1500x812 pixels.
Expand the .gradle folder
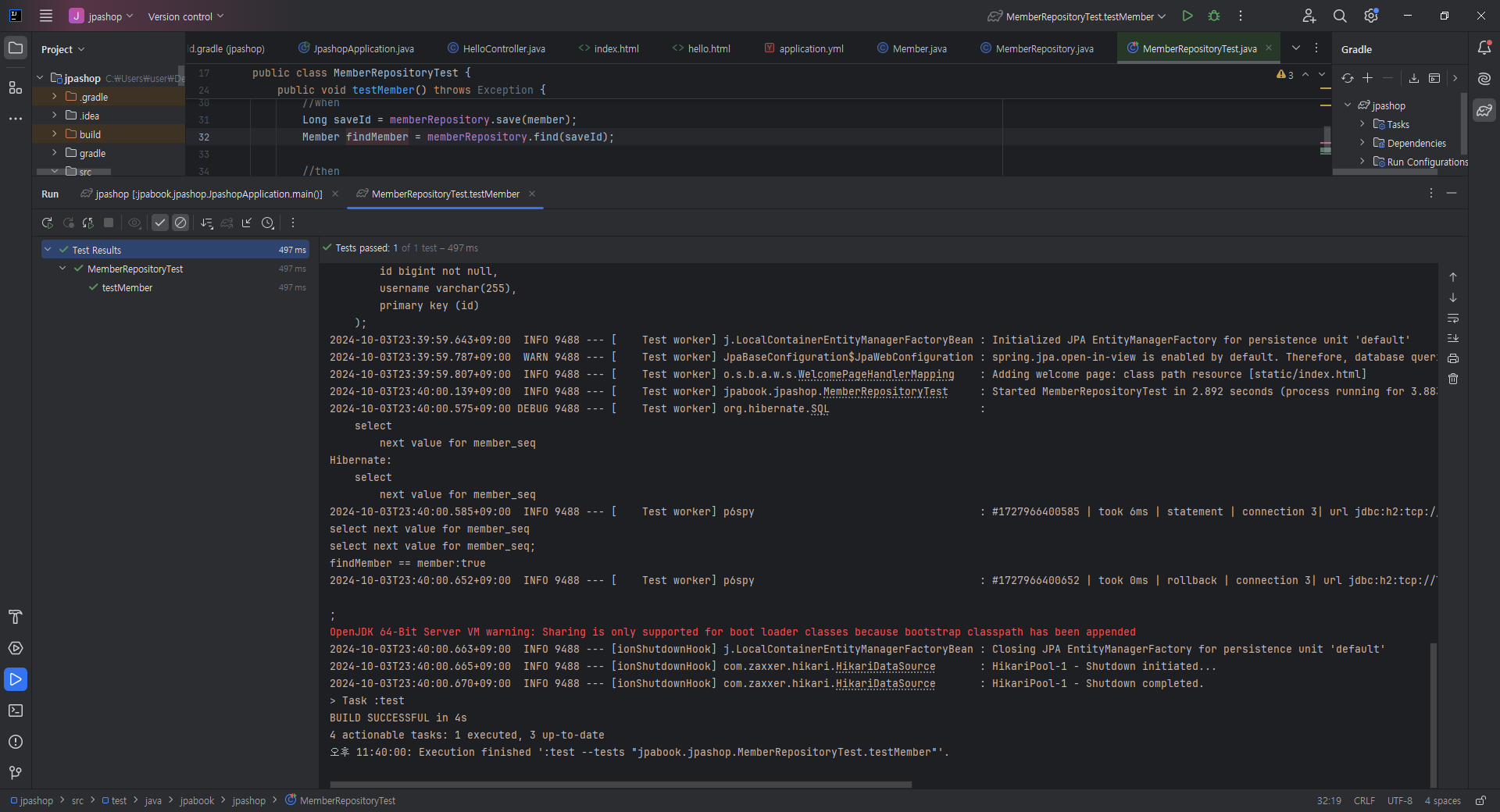click(54, 97)
